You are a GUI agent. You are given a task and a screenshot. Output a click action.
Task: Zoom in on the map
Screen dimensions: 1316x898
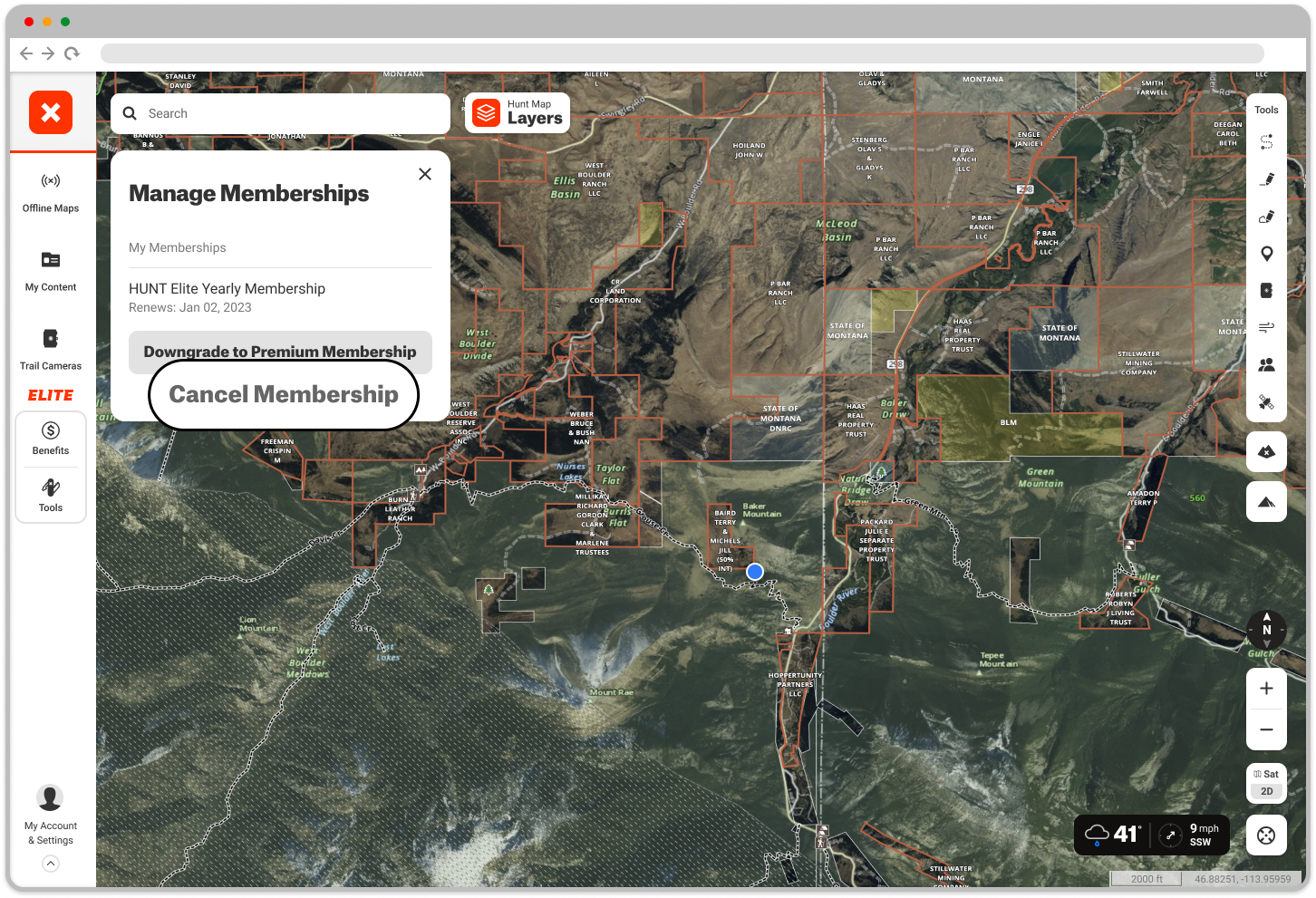coord(1267,689)
